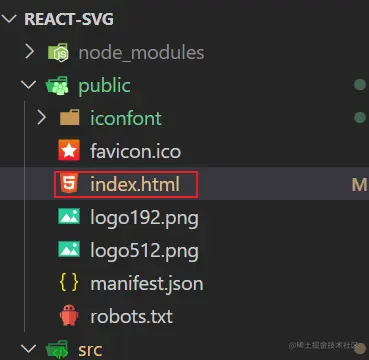Select the REACT-SVG project title
This screenshot has width=369, height=360.
tap(69, 19)
